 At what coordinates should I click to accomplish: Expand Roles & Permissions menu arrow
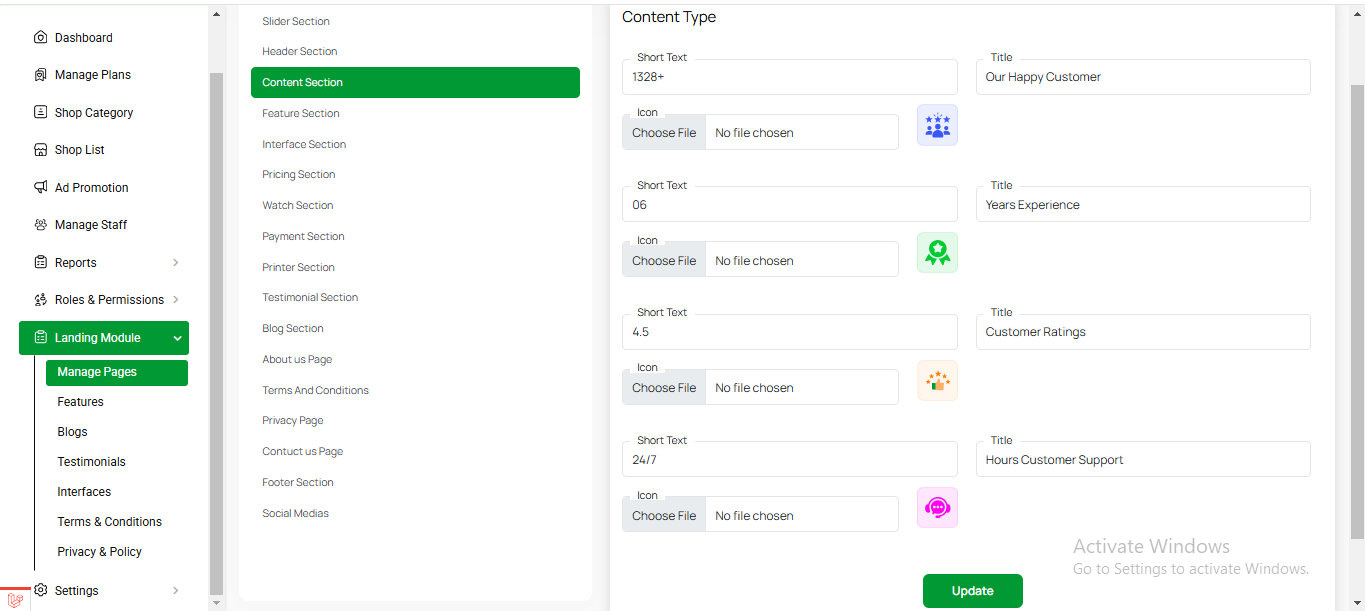(x=176, y=300)
